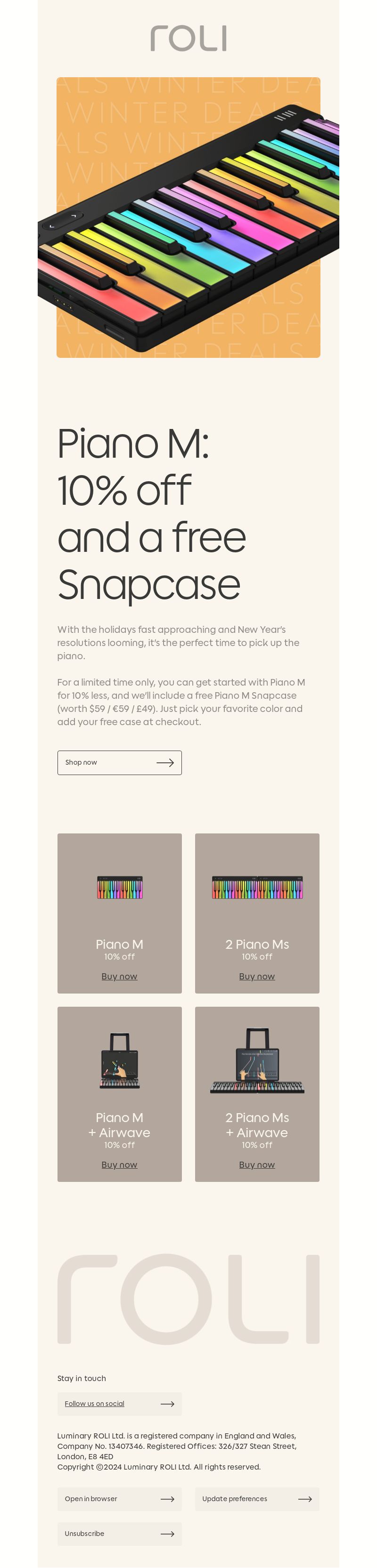
Task: Click the arrow icon in Update preferences
Action: 305,1499
